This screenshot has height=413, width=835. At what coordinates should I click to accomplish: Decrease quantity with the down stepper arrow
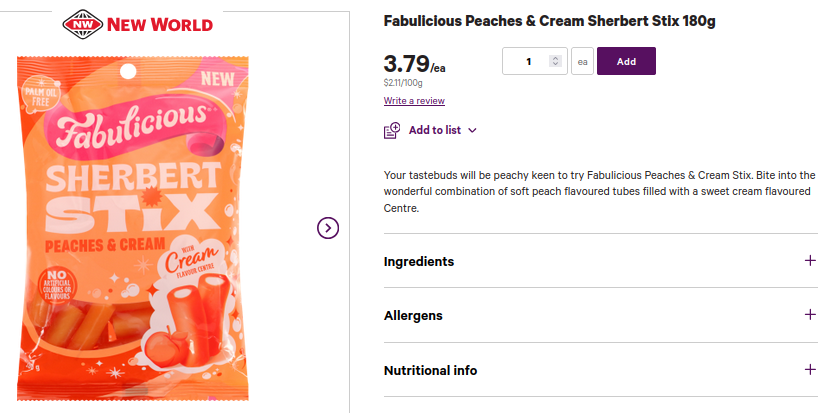coord(556,65)
